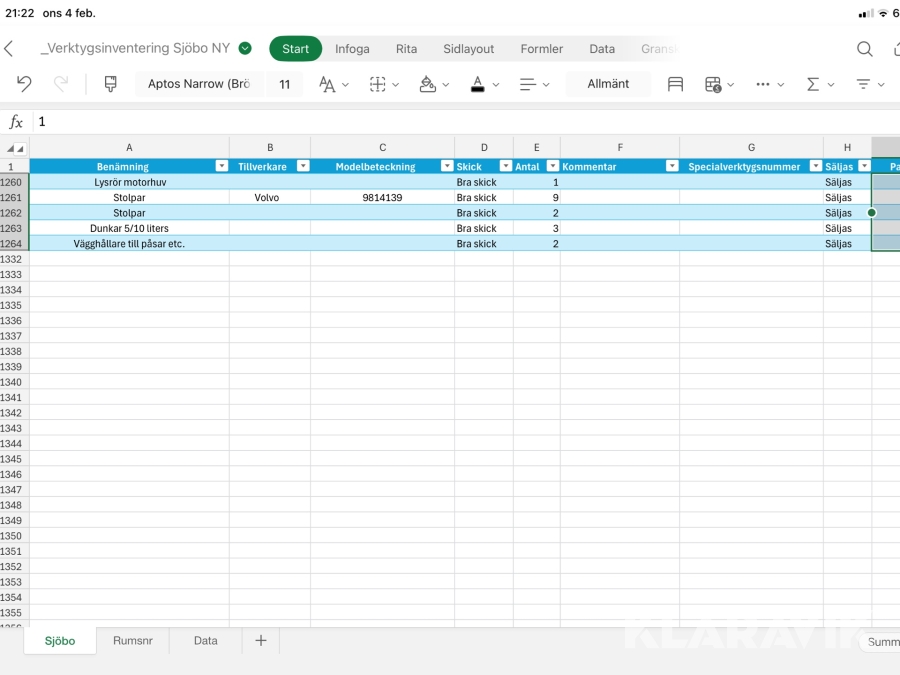Tap the green cloud sync status icon
Image resolution: width=900 pixels, height=675 pixels.
coord(245,48)
